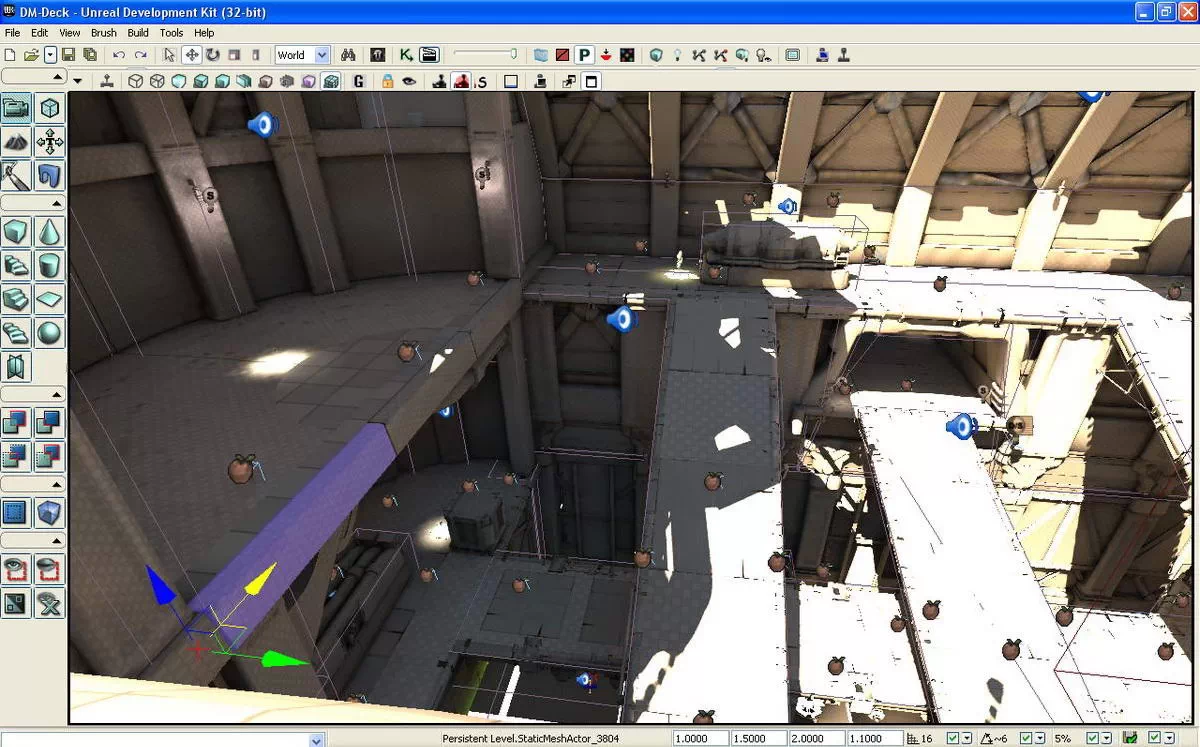Open the Brush menu
1200x747 pixels.
tap(103, 33)
